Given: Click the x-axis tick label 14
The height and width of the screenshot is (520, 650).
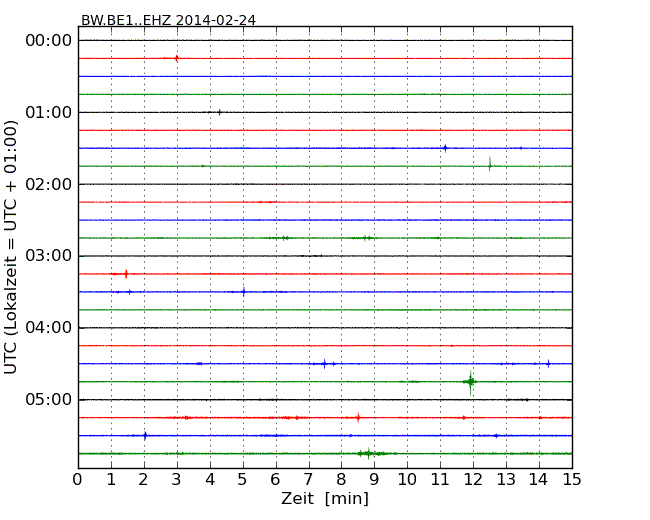Looking at the screenshot, I should coord(539,480).
